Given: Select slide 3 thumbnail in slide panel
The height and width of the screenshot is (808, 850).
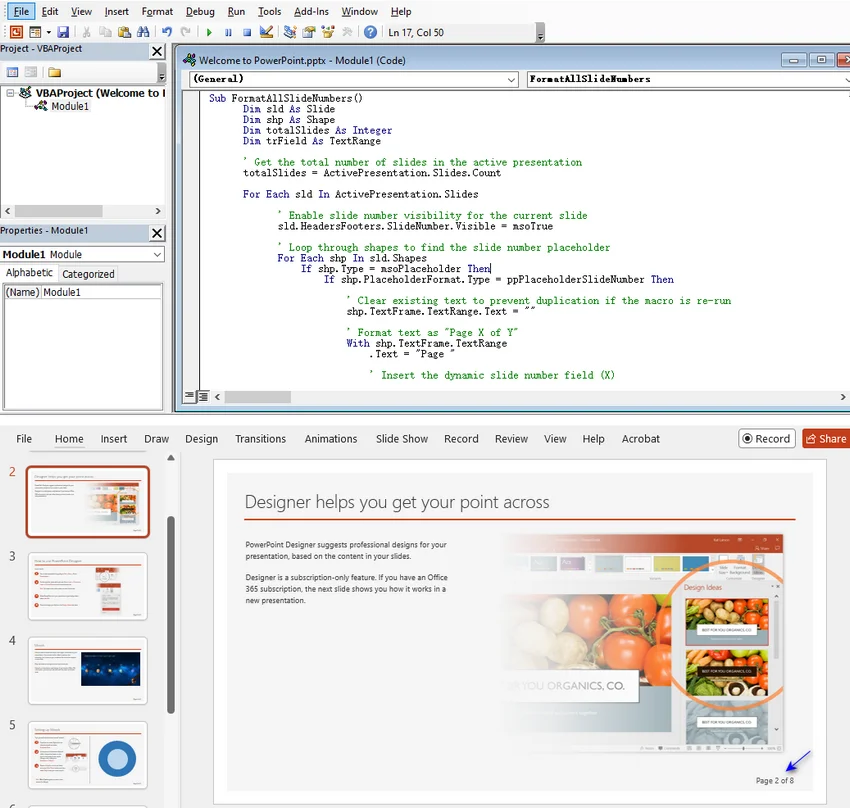Looking at the screenshot, I should [88, 586].
